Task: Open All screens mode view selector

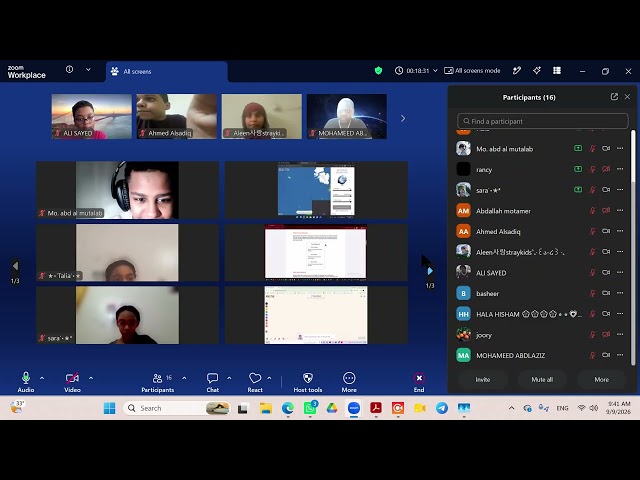Action: tap(472, 71)
